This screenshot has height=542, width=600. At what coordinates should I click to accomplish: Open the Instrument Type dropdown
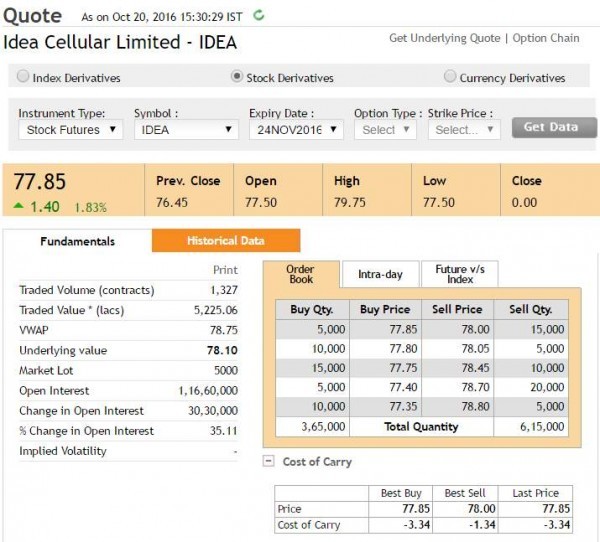point(71,130)
